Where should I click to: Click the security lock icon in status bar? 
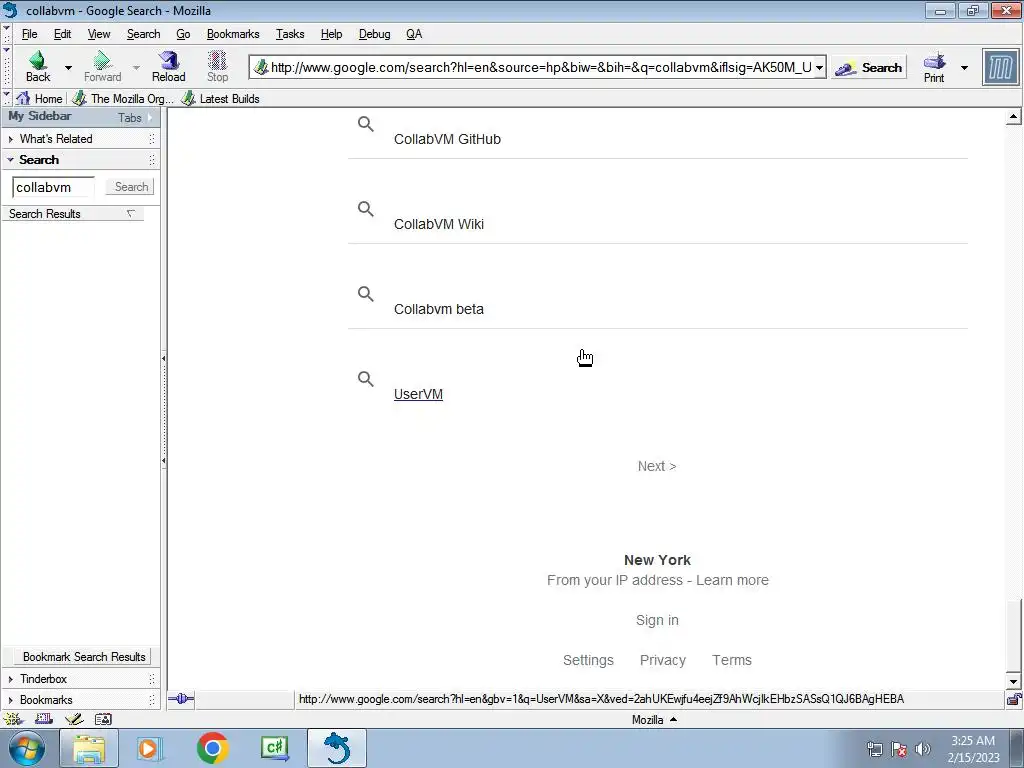[1014, 699]
